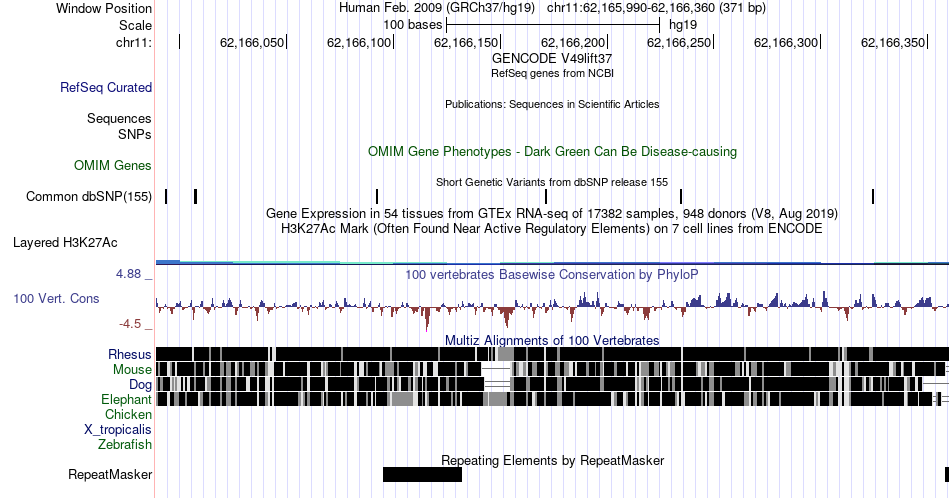Click the 100 bases scale bar

click(x=553, y=25)
